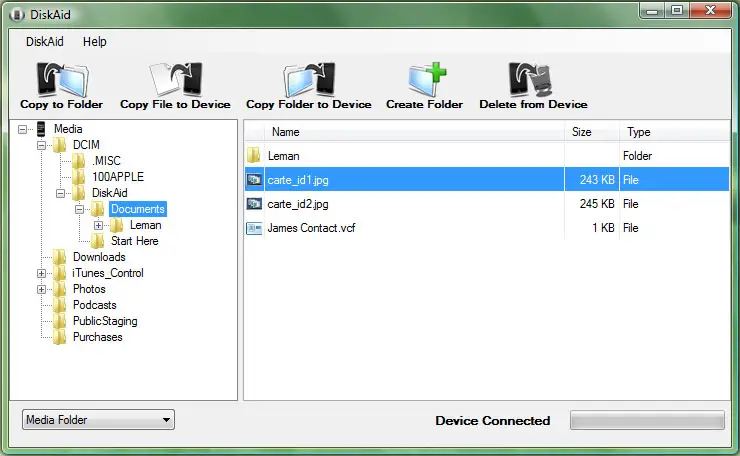Screen dimensions: 740x456
Task: Select the Leman folder name in file list
Action: (x=284, y=156)
